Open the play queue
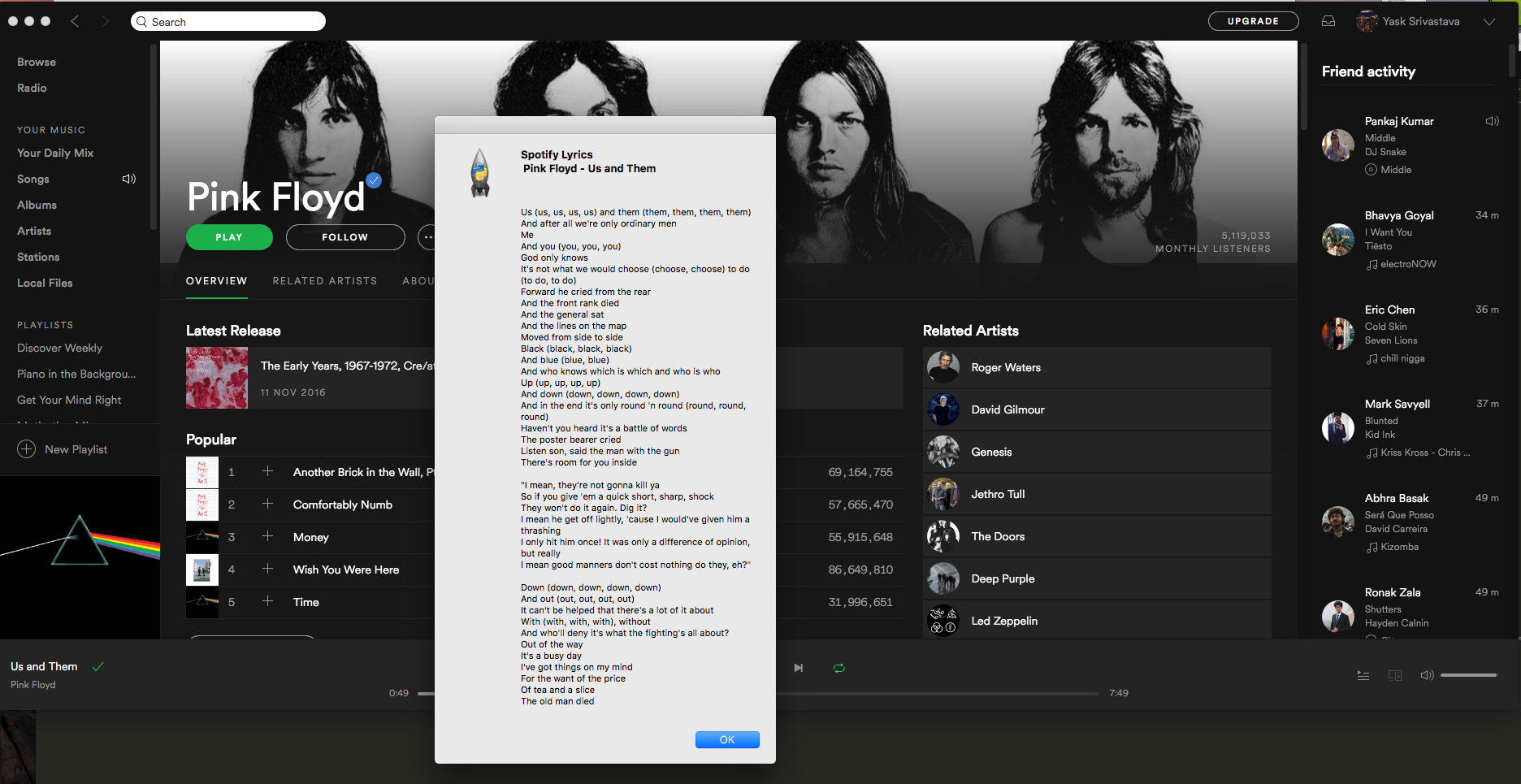This screenshot has height=784, width=1521. (1363, 675)
